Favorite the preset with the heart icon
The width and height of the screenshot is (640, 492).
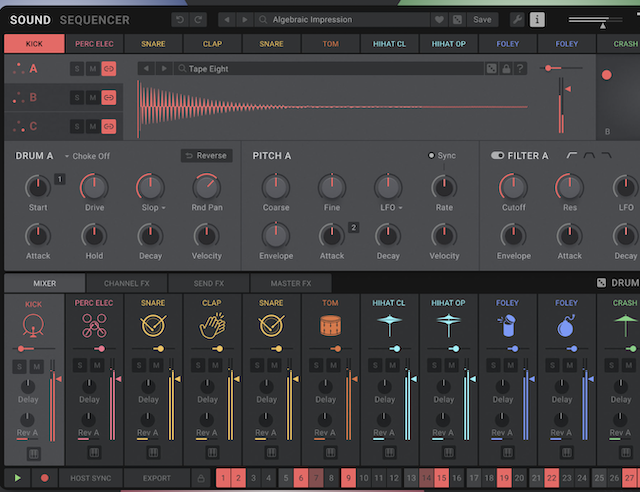point(439,20)
